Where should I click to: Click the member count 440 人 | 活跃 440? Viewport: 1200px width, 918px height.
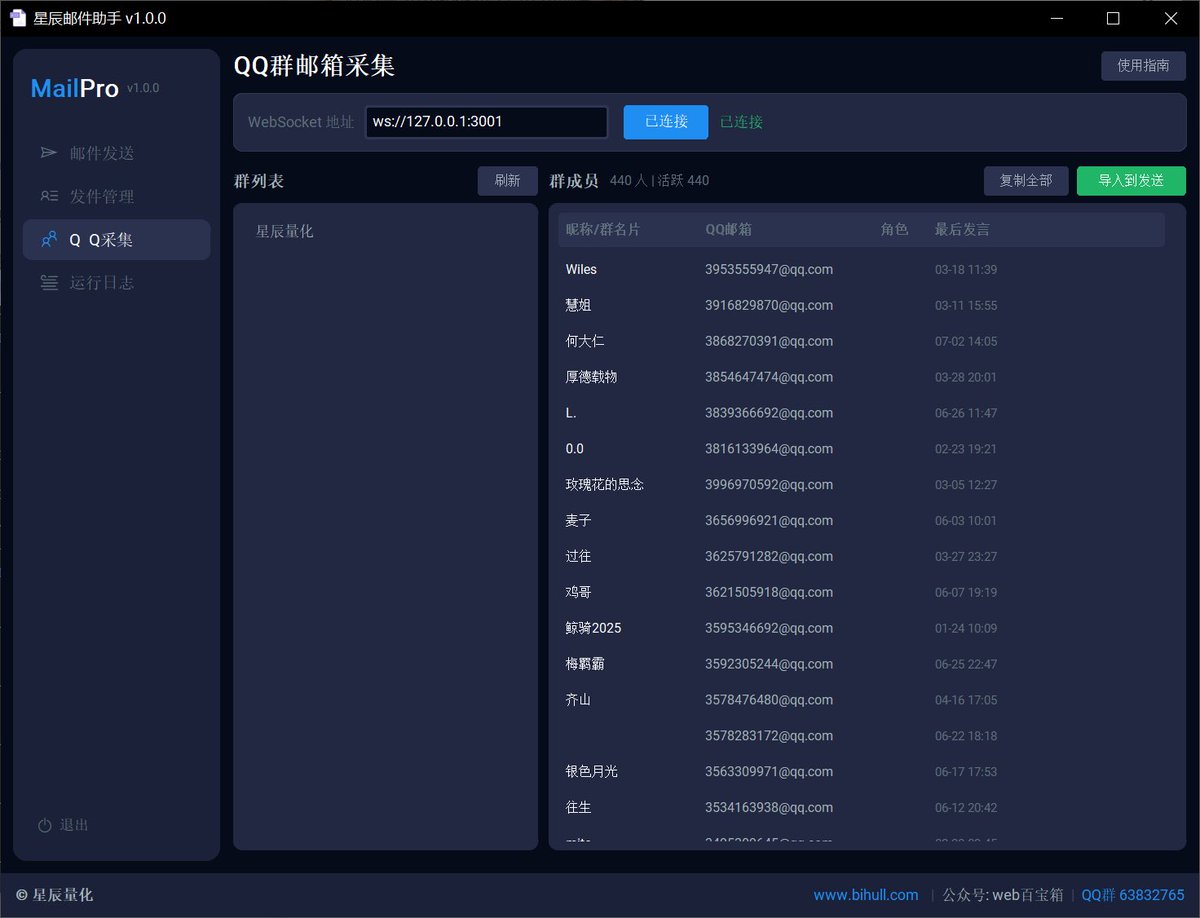coord(659,181)
